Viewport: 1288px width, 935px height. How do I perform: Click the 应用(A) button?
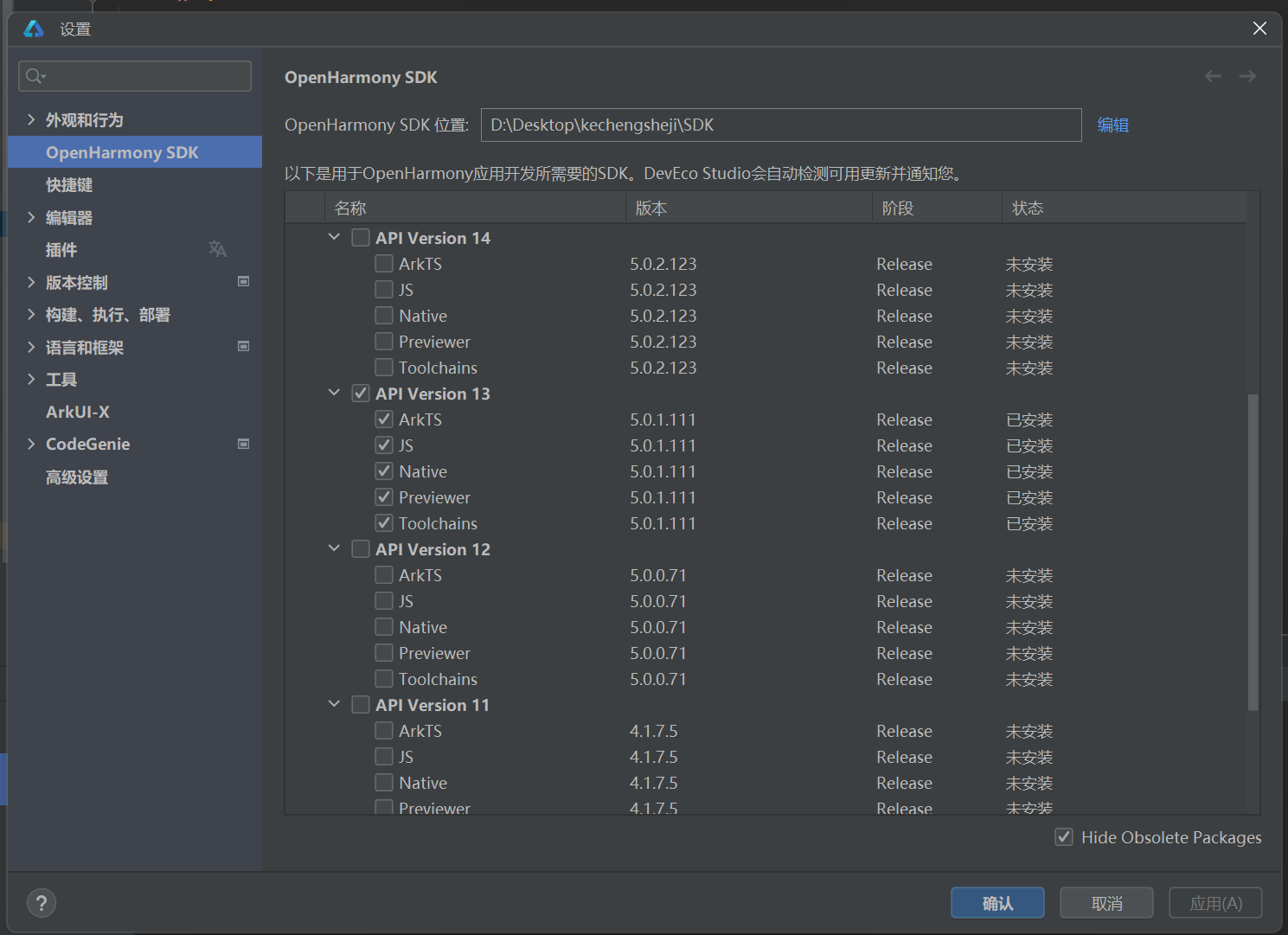(1215, 903)
